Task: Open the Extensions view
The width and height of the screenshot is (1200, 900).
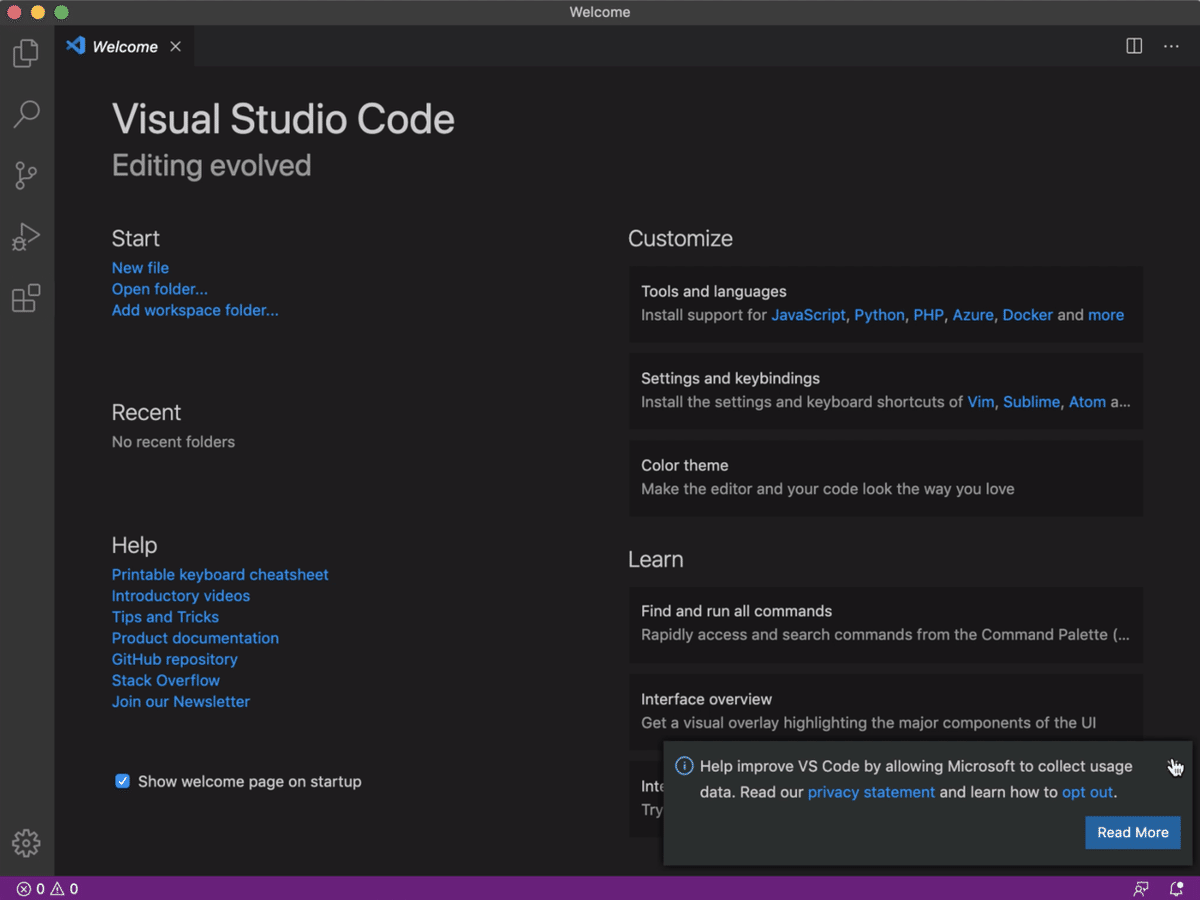Action: [x=26, y=298]
